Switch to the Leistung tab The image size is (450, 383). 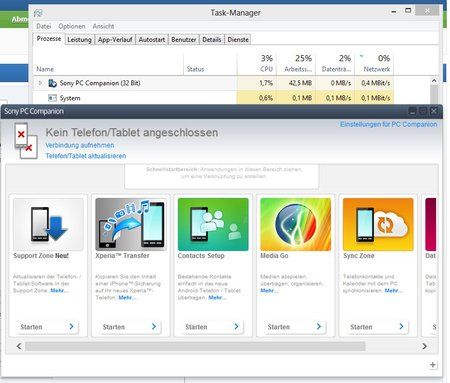79,40
